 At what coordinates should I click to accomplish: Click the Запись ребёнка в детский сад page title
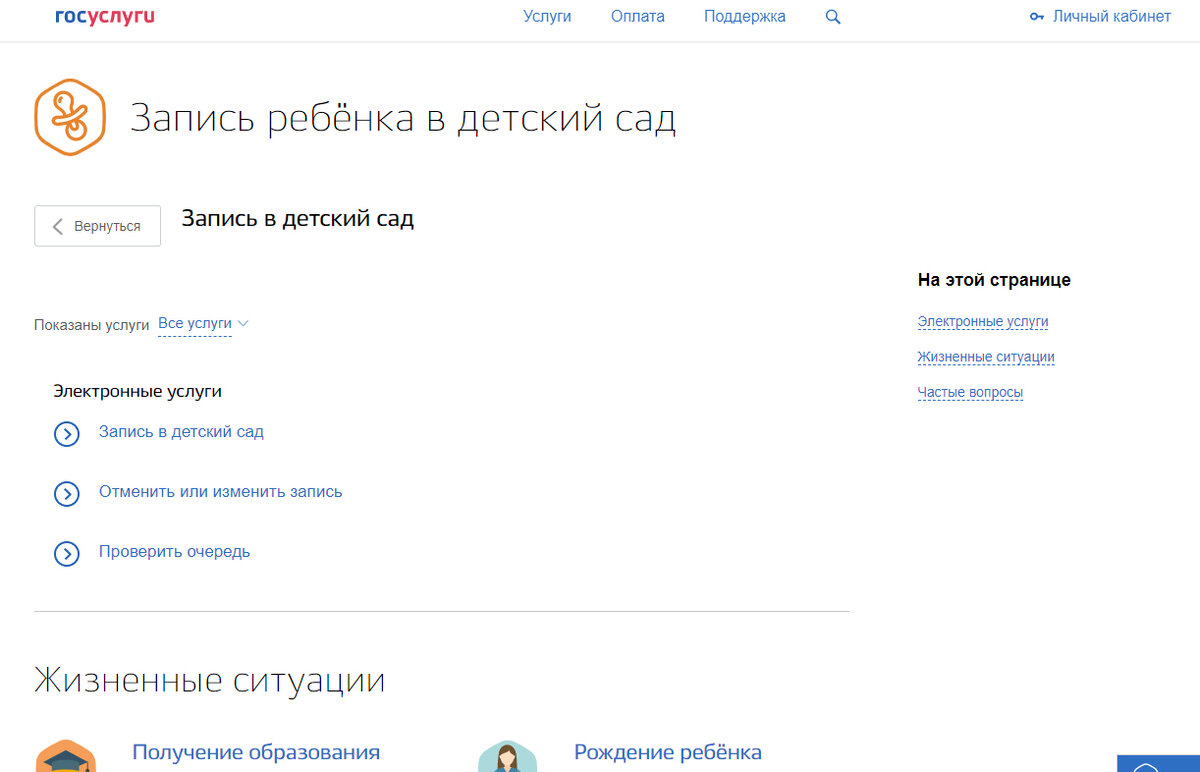(403, 119)
